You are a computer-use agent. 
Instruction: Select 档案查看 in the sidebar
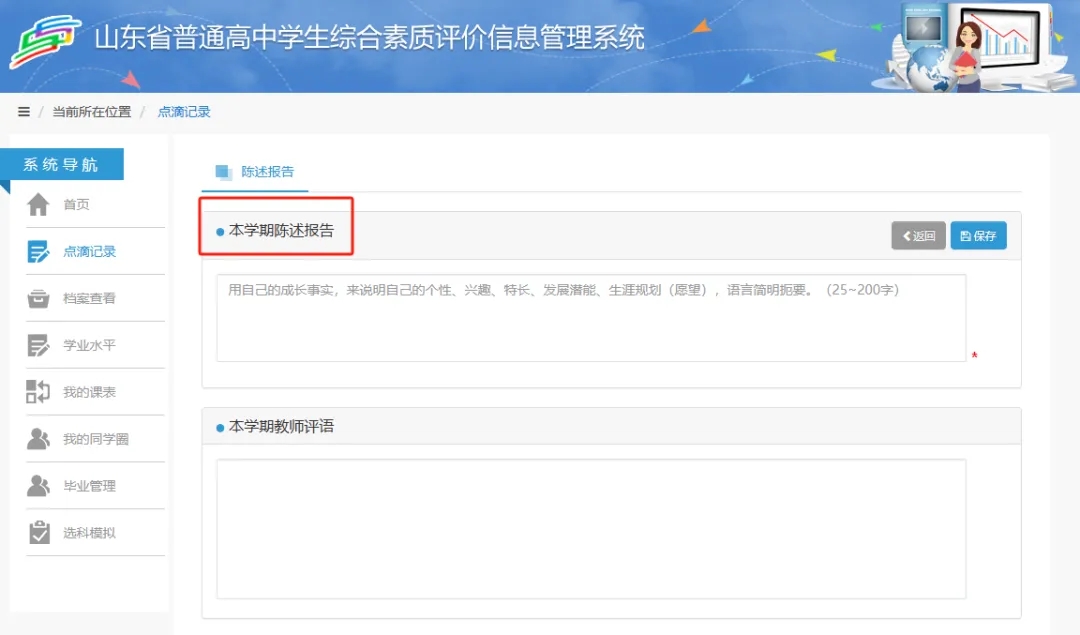[x=89, y=299]
